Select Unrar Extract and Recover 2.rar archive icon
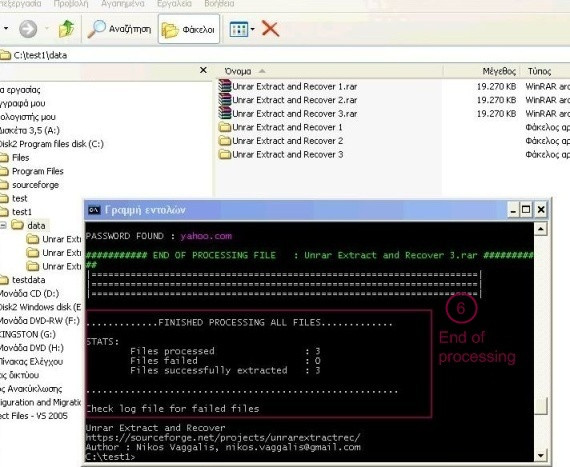Viewport: 570px width, 467px height. coord(225,100)
